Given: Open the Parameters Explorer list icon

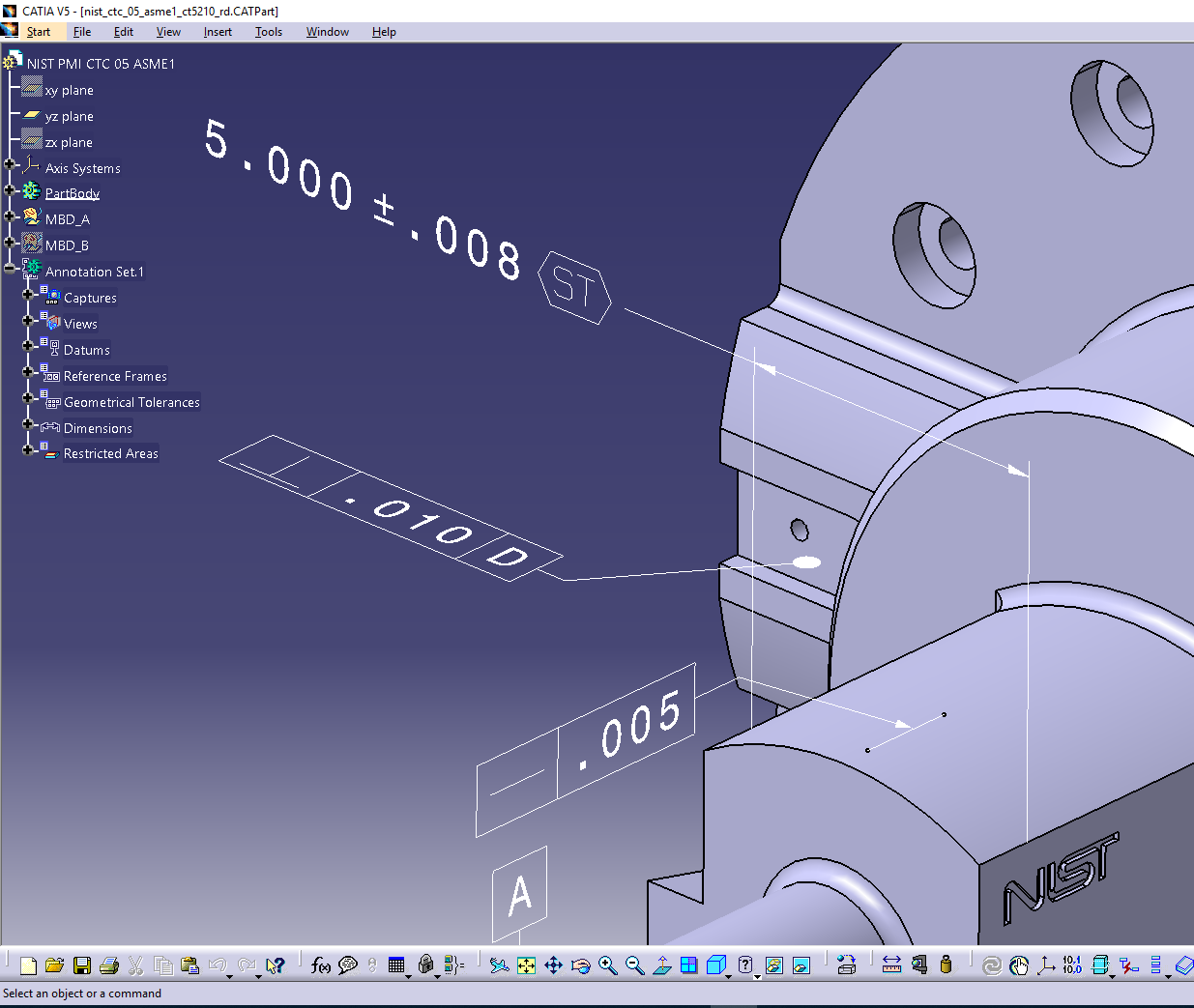Looking at the screenshot, I should (x=454, y=965).
